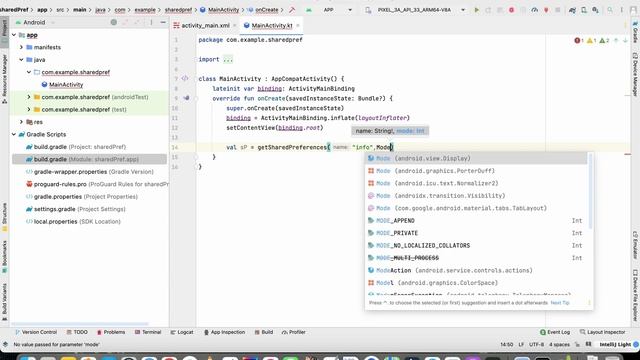The height and width of the screenshot is (360, 640).
Task: Open the Event Log
Action: click(555, 332)
